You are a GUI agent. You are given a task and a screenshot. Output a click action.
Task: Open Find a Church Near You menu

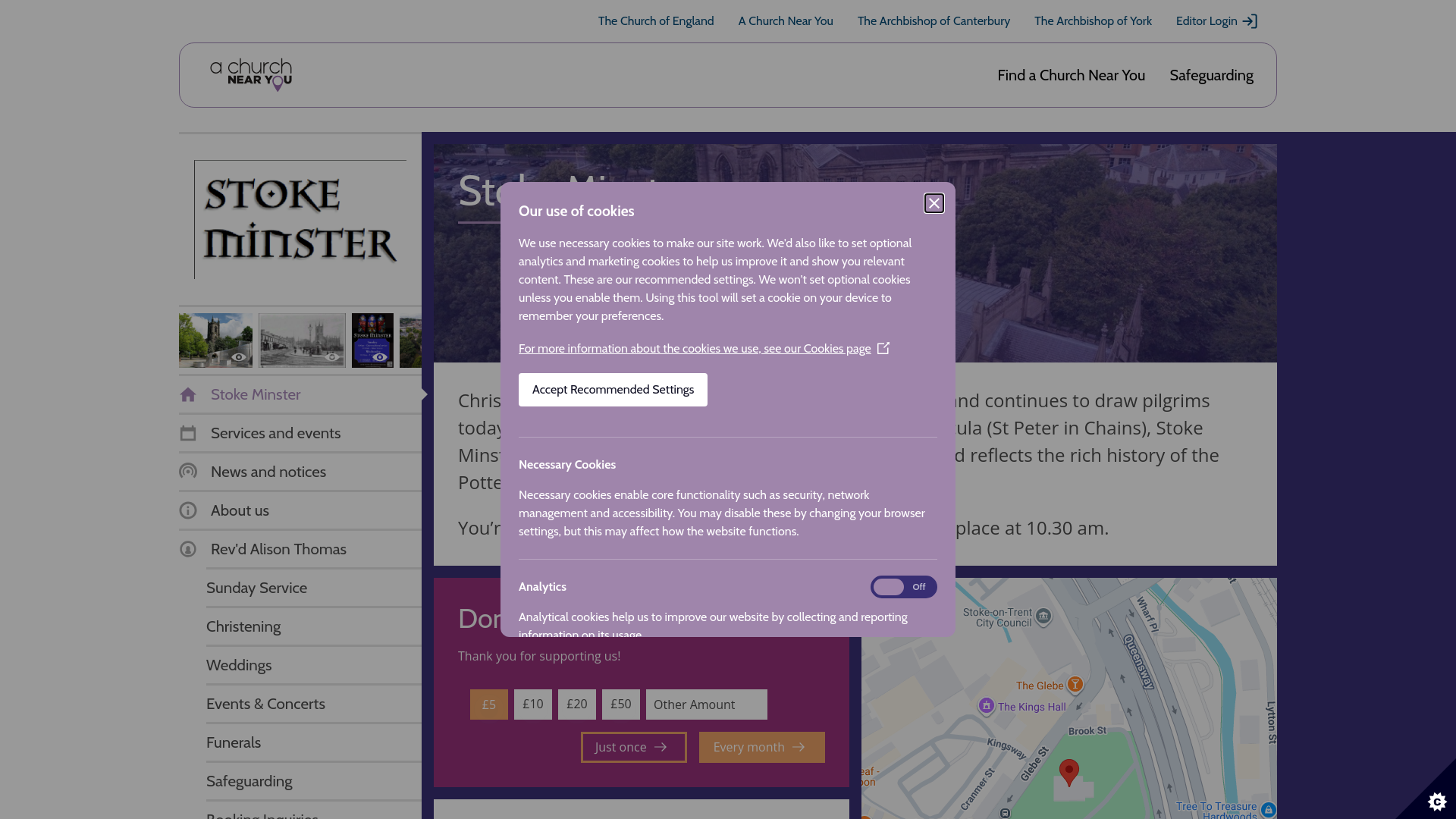pyautogui.click(x=1071, y=75)
